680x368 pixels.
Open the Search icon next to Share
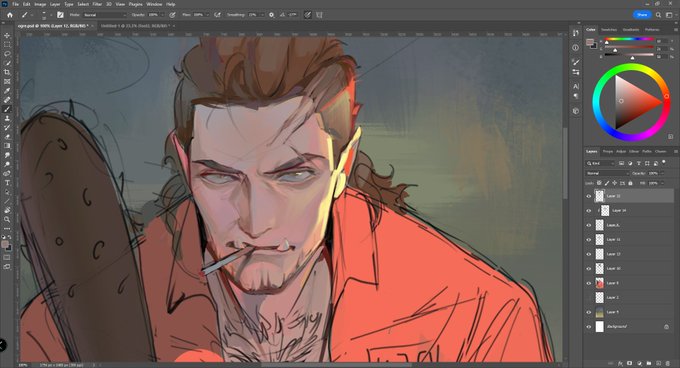(x=658, y=15)
